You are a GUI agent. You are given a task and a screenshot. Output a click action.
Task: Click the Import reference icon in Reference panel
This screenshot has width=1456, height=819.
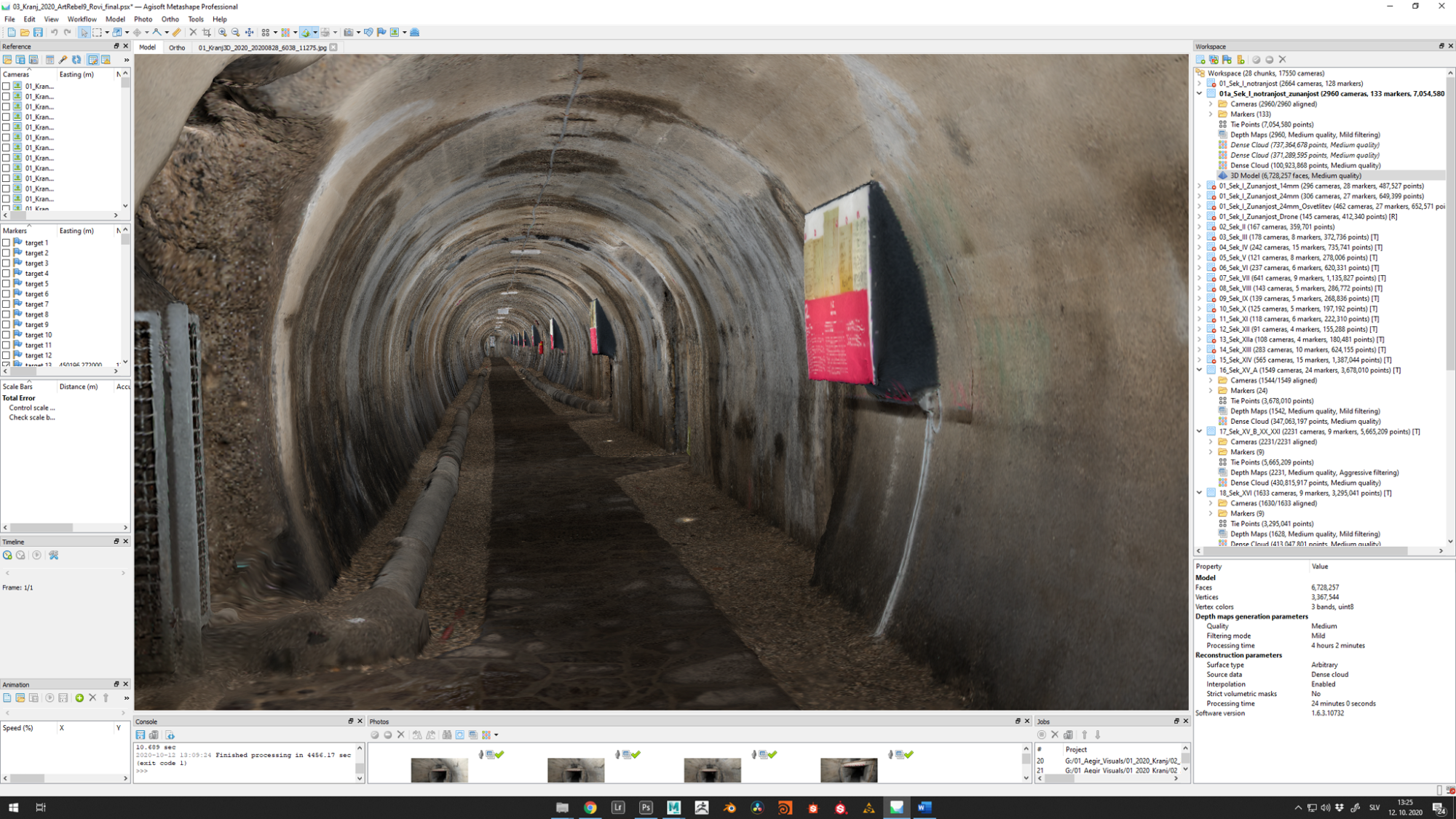pos(7,60)
